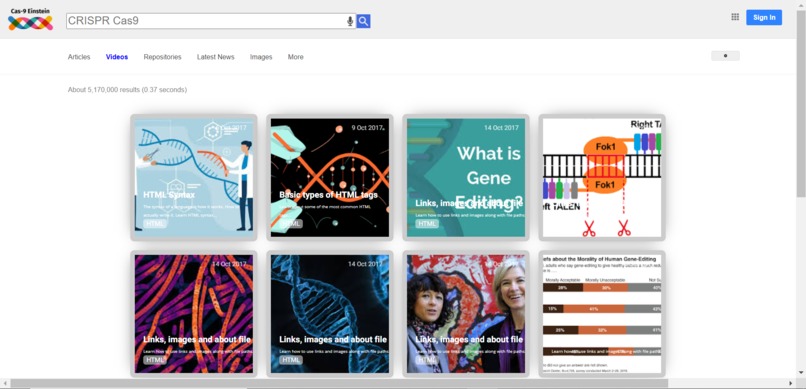Open the scientist and DNA helix thumbnail
806x389 pixels.
[x=194, y=177]
